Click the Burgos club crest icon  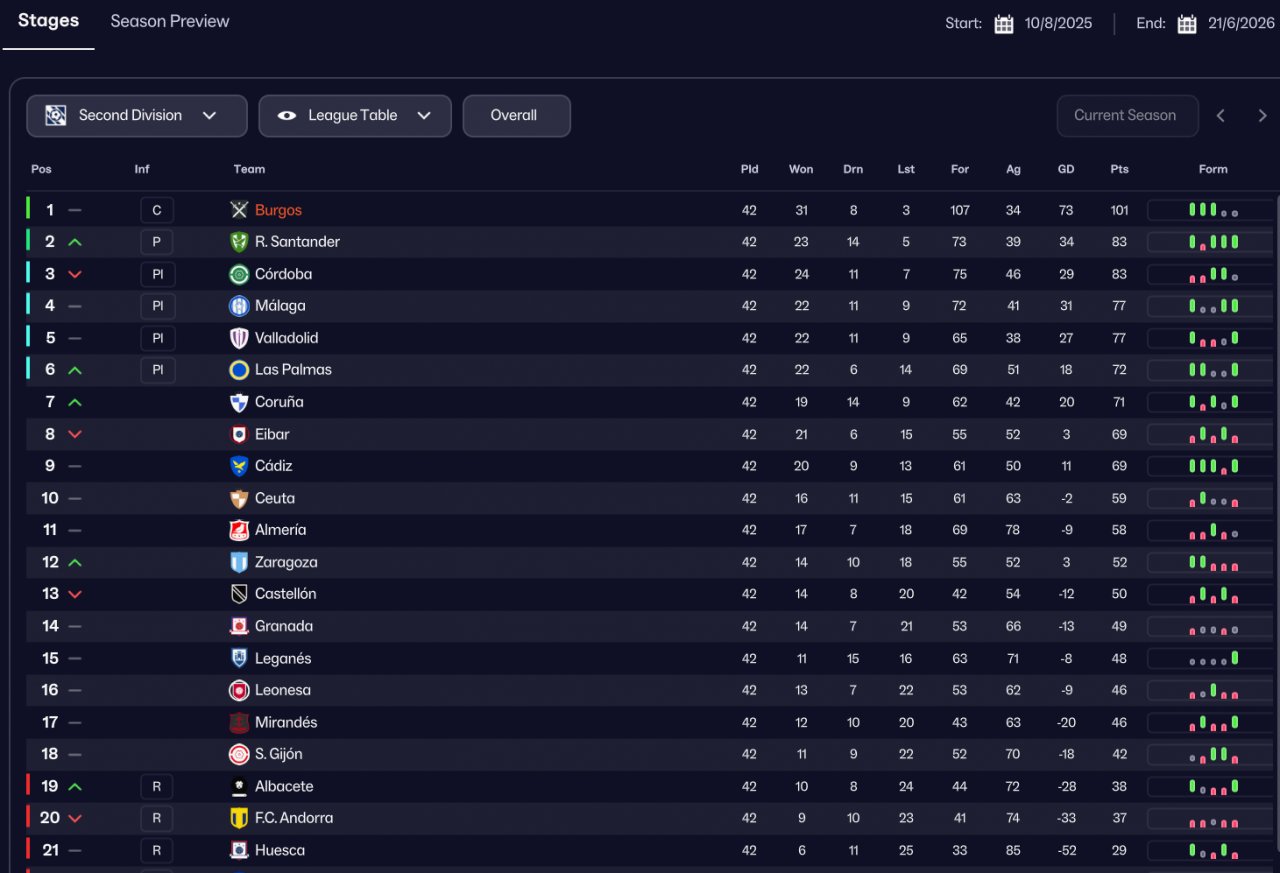click(x=239, y=210)
